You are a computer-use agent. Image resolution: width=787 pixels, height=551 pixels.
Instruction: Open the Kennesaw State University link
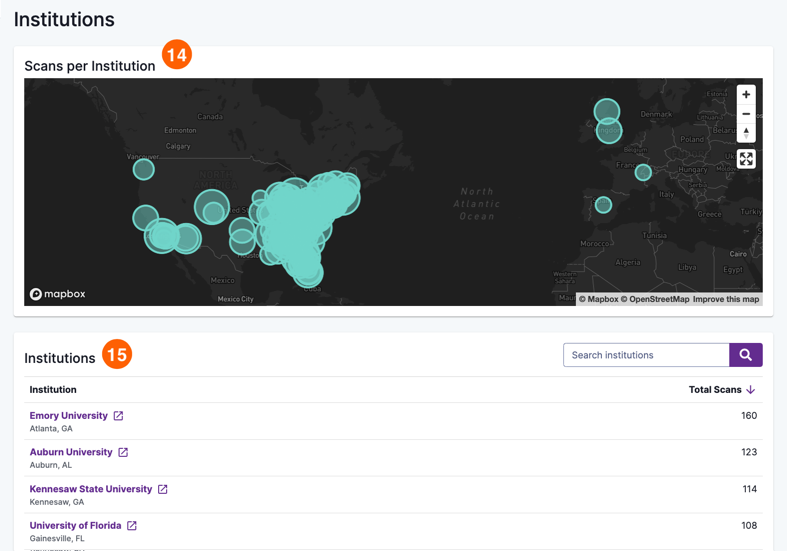point(91,489)
